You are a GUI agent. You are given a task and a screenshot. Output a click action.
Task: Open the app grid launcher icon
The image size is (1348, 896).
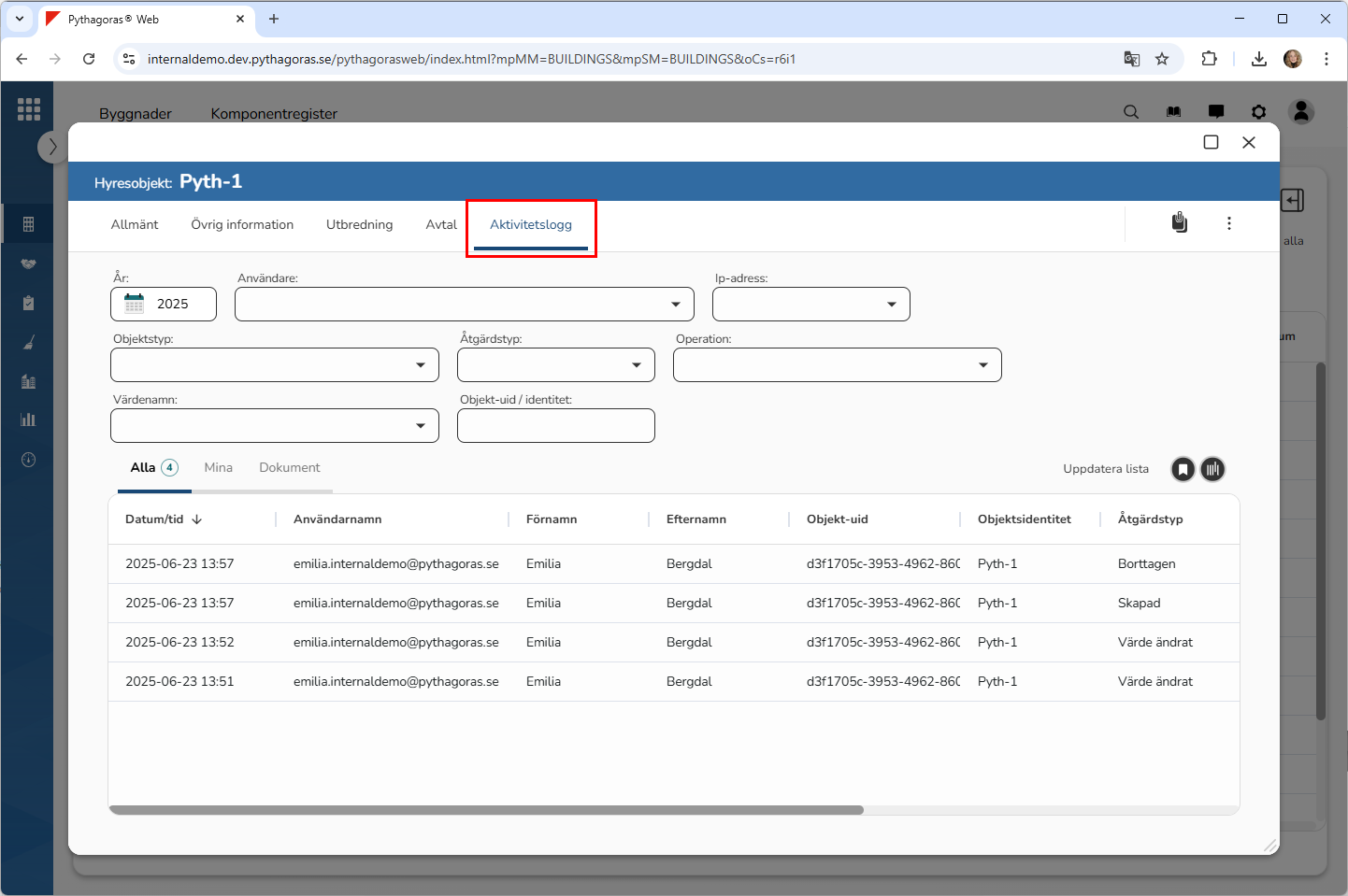29,109
